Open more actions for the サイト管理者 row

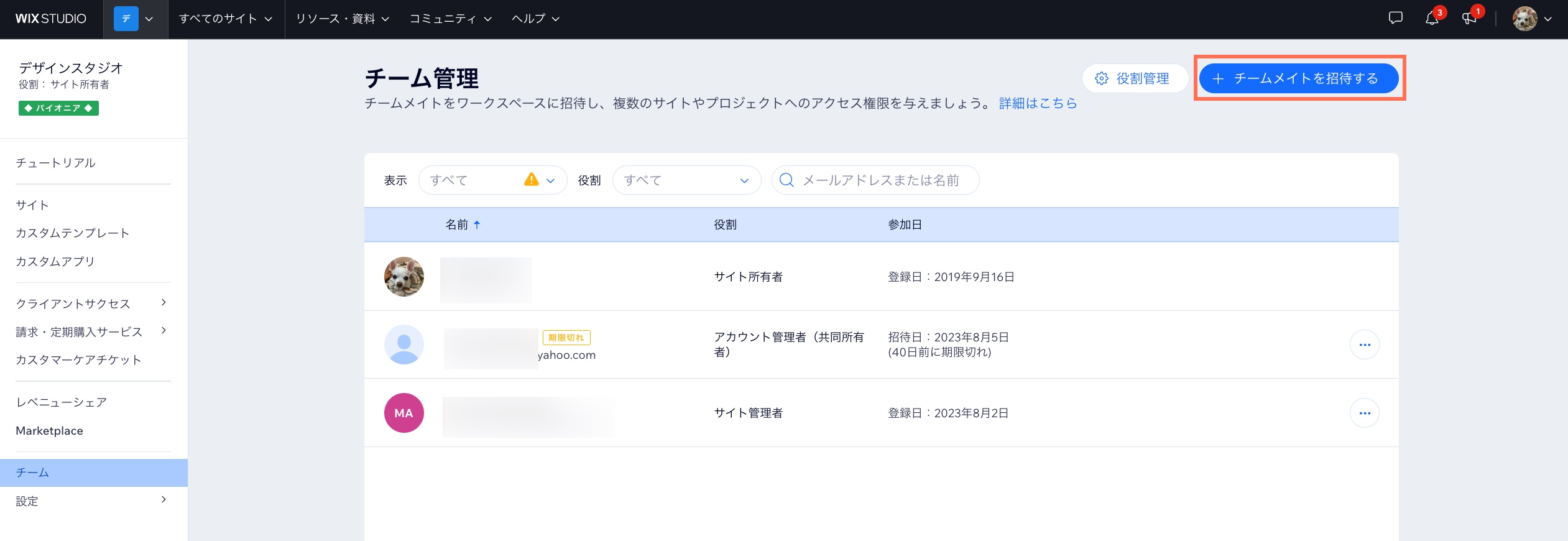coord(1364,413)
